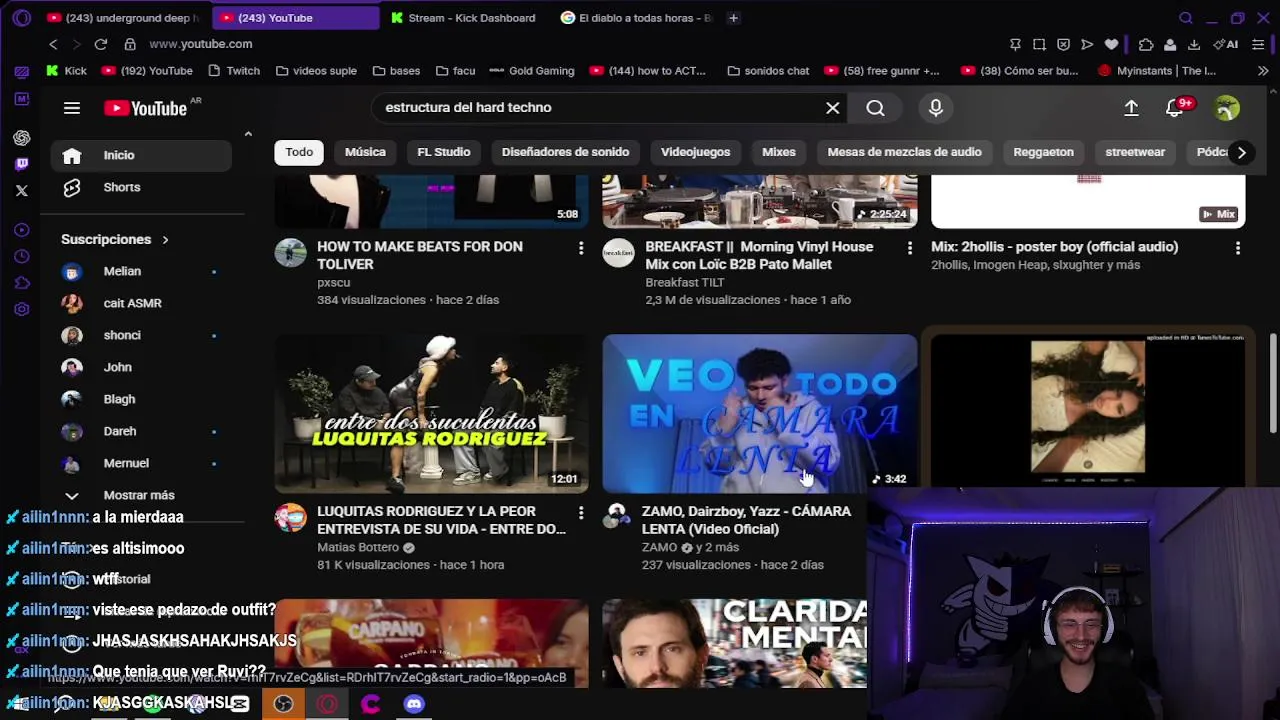
Task: Select the Mixes filter chip
Action: 779,152
